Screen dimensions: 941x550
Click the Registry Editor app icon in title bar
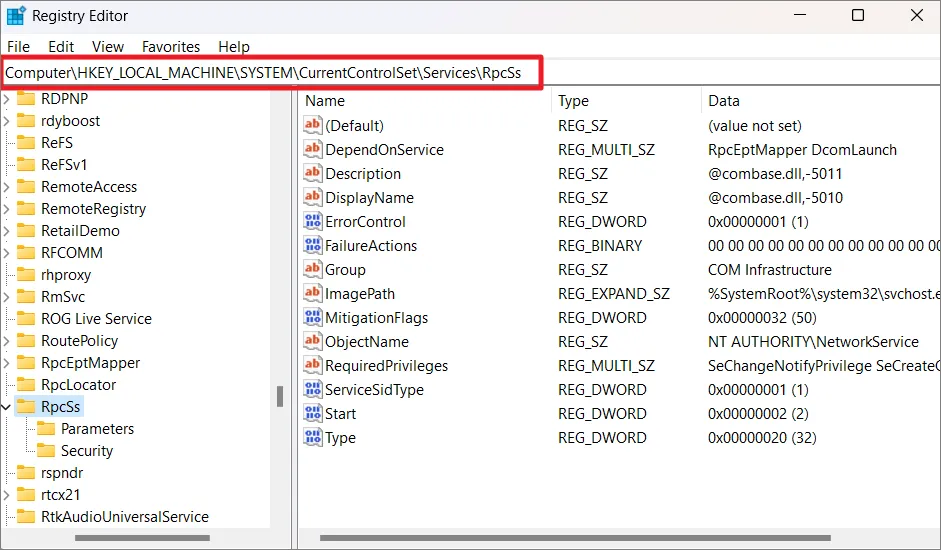(x=16, y=16)
